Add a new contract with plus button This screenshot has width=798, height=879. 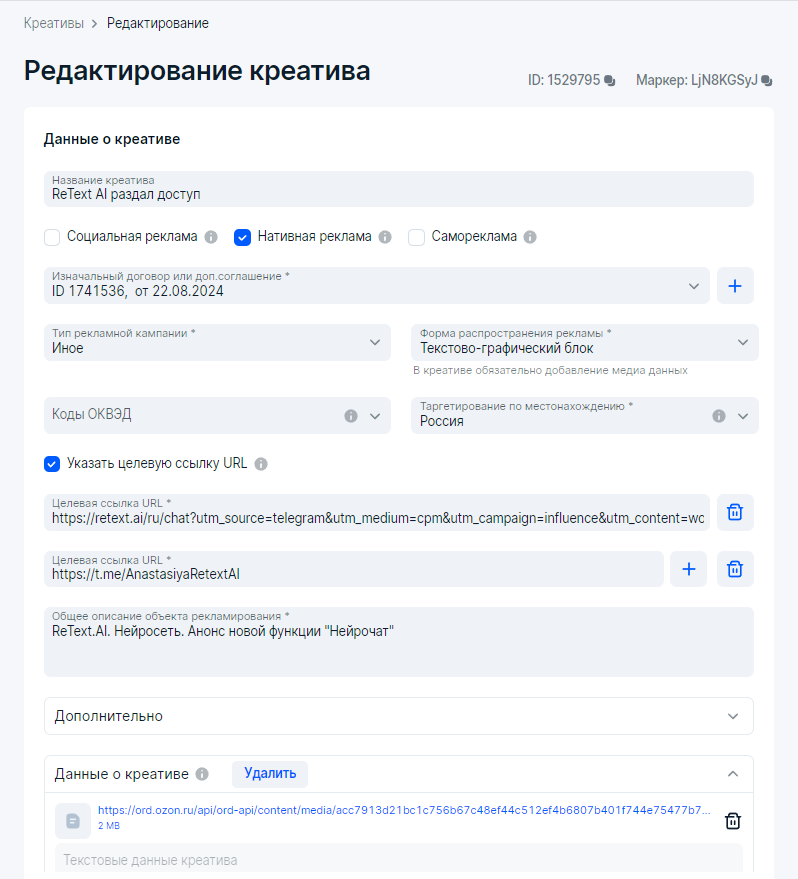pyautogui.click(x=735, y=286)
